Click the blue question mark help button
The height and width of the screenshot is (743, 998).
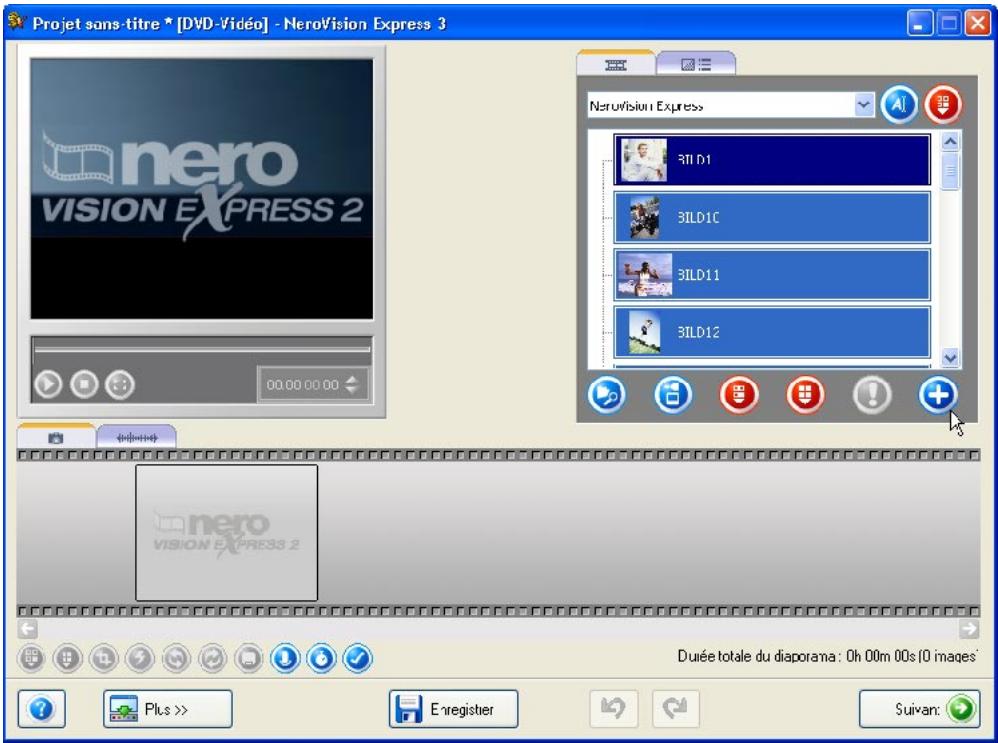pyautogui.click(x=41, y=709)
